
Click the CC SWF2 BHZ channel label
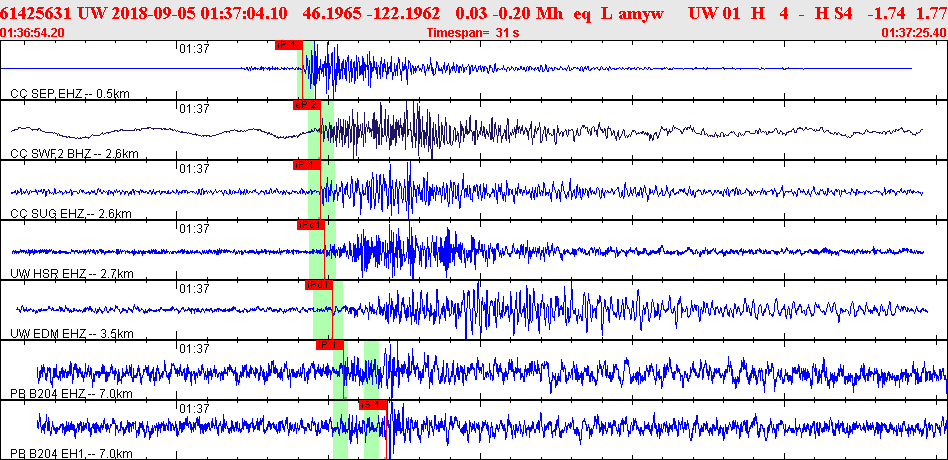[x=74, y=153]
